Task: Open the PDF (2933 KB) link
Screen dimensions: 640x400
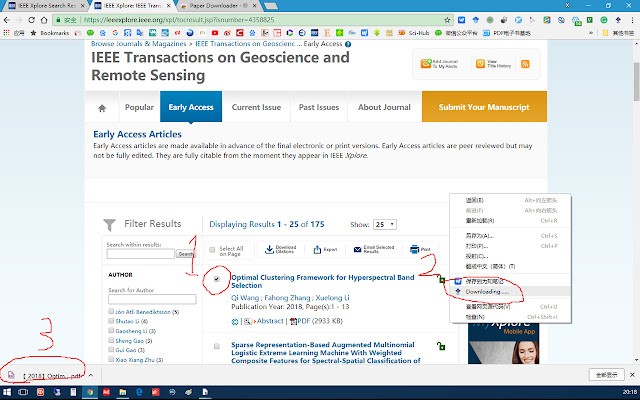Action: [320, 321]
